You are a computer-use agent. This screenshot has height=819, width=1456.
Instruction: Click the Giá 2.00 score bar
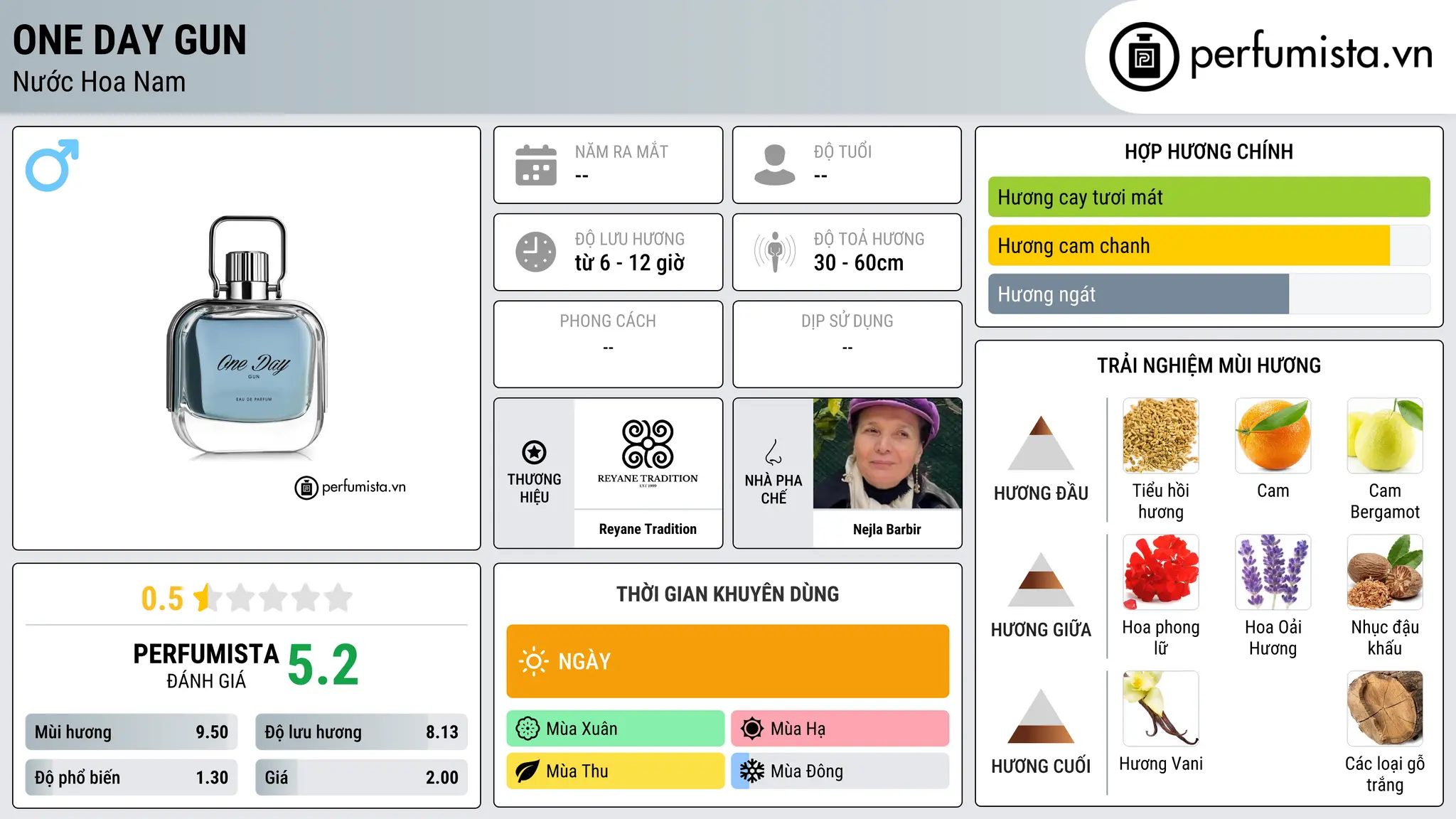[x=361, y=777]
